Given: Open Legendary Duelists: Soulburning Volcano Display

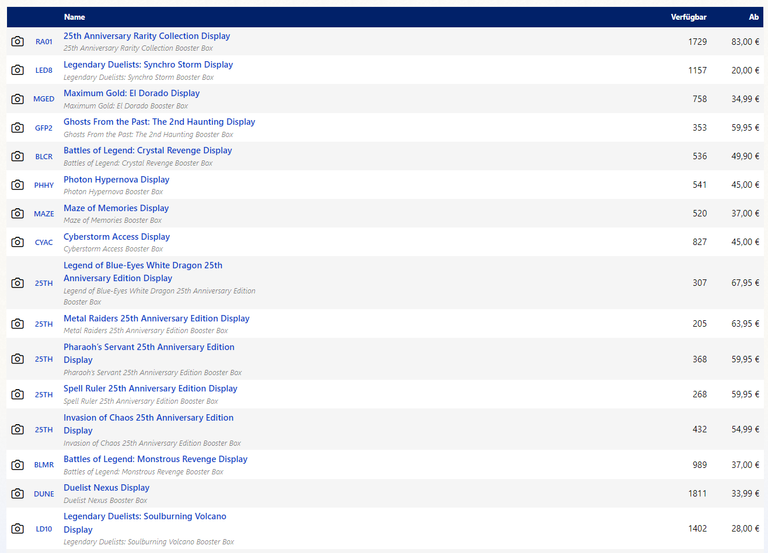Looking at the screenshot, I should point(144,523).
